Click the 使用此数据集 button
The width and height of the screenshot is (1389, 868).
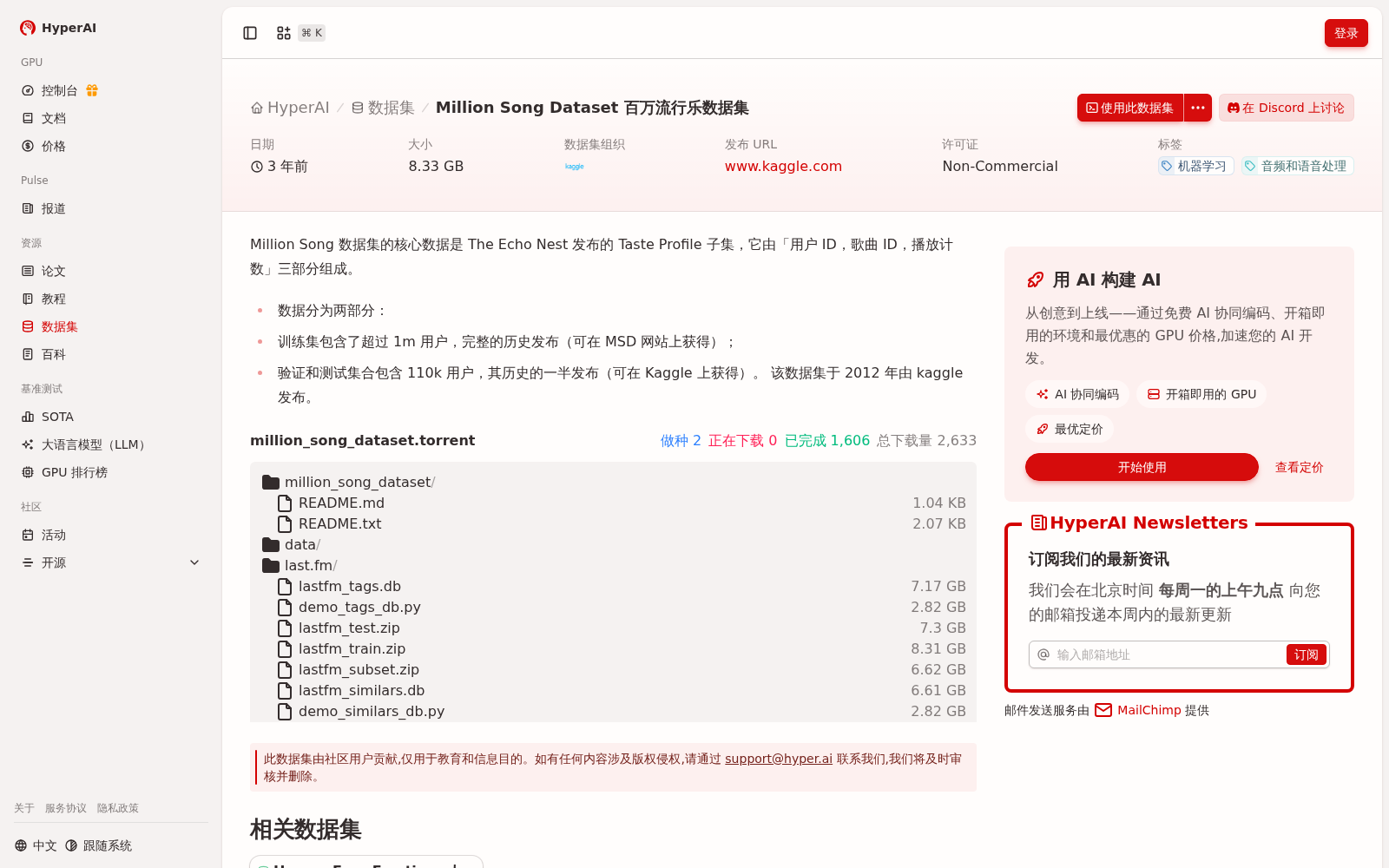click(1130, 108)
